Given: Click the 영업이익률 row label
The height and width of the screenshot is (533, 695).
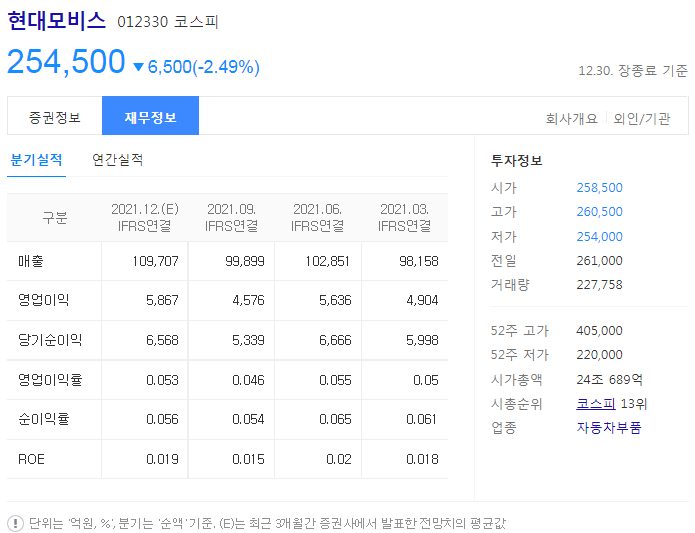Looking at the screenshot, I should point(50,380).
